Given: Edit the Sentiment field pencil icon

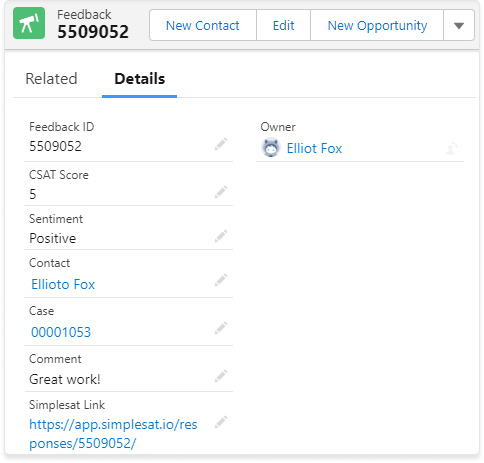Looking at the screenshot, I should click(x=221, y=236).
